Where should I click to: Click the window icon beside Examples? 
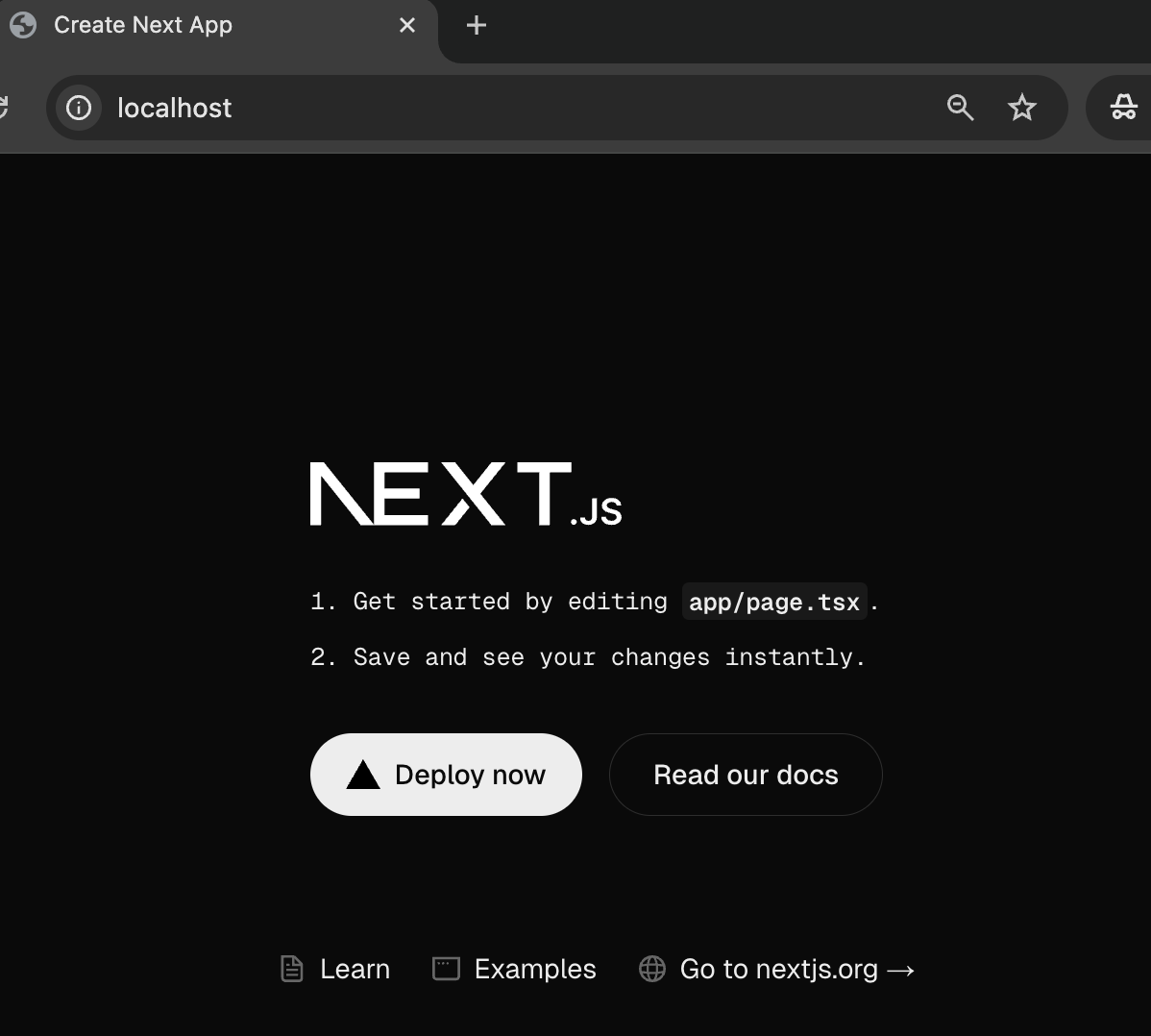pyautogui.click(x=446, y=969)
